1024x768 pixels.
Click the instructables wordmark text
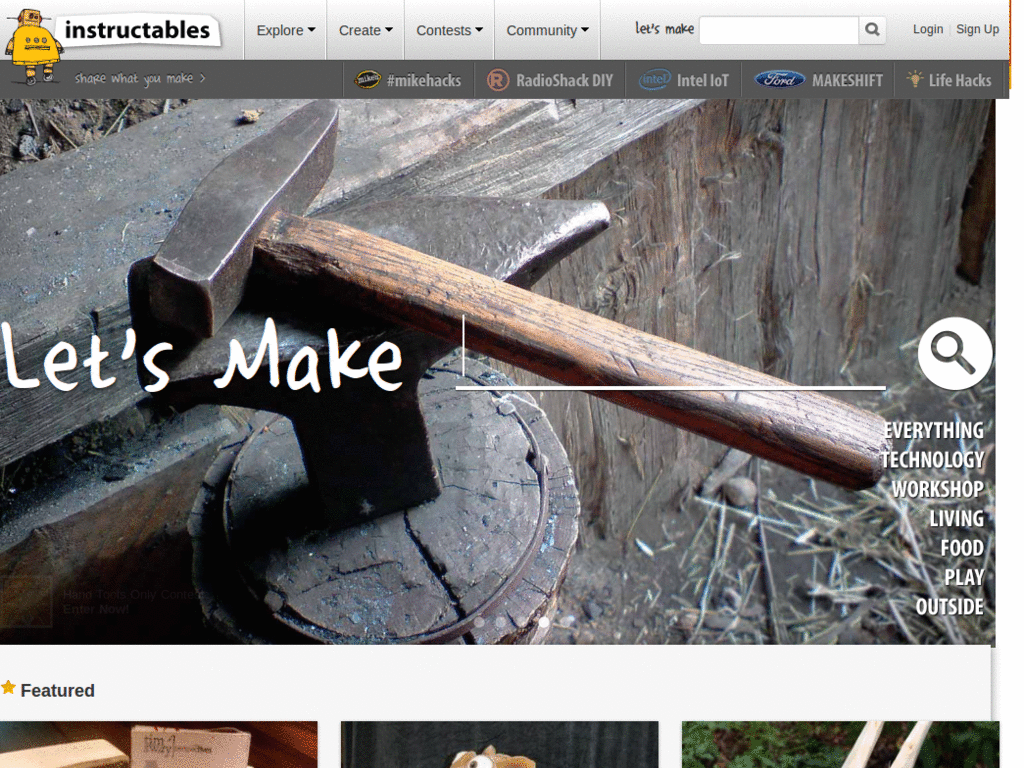pos(138,30)
